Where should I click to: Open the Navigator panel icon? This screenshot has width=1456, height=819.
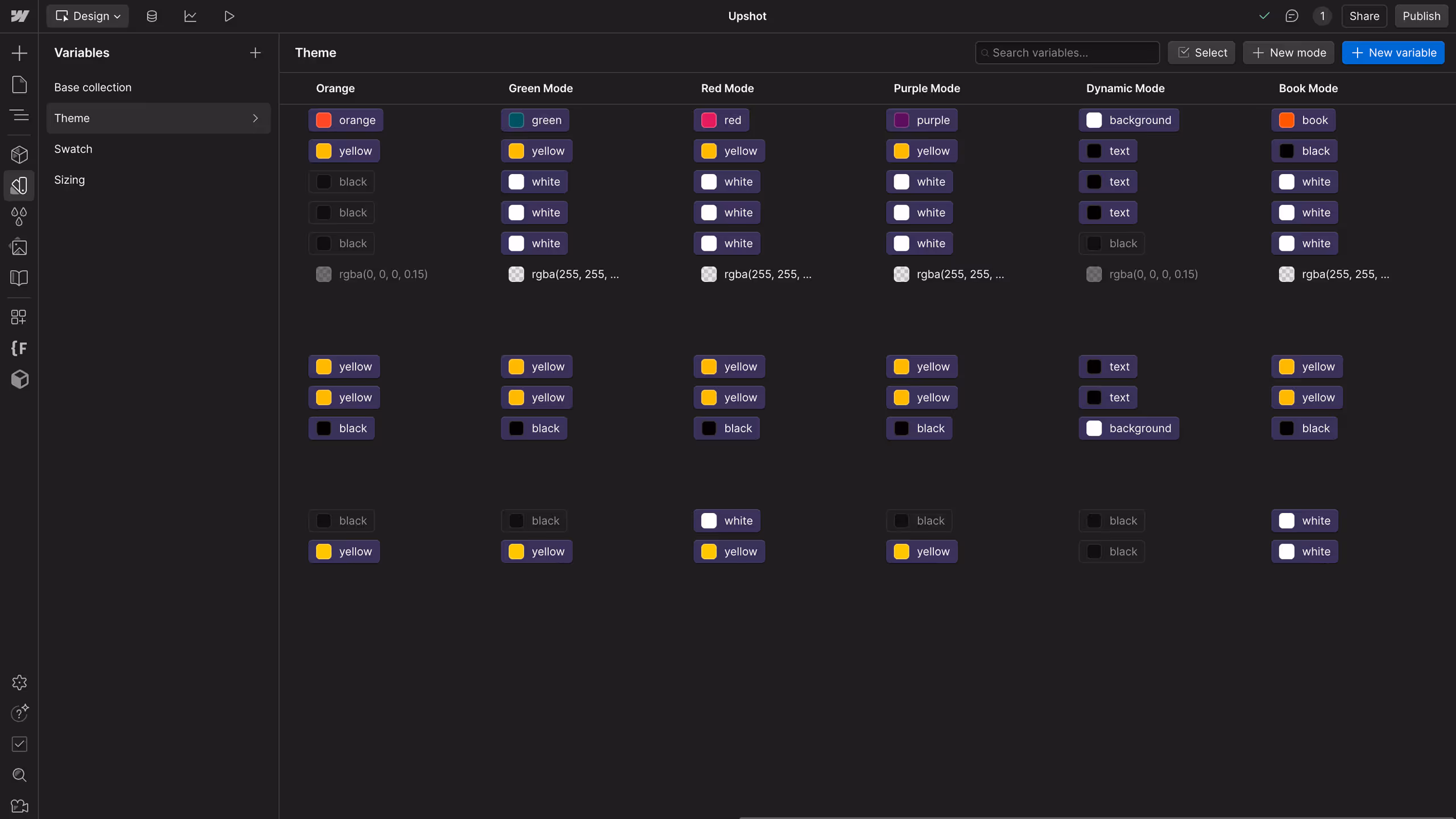pos(19,115)
